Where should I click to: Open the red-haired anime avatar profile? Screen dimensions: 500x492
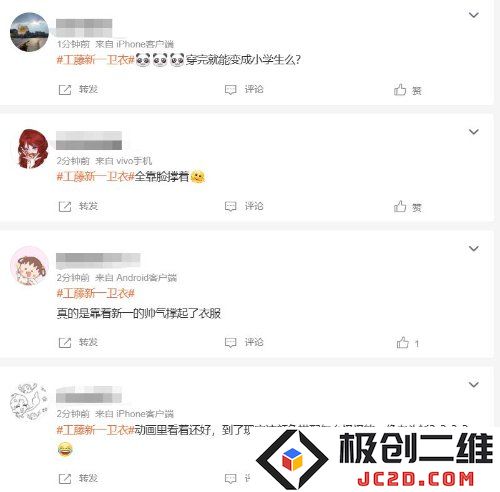click(x=32, y=149)
